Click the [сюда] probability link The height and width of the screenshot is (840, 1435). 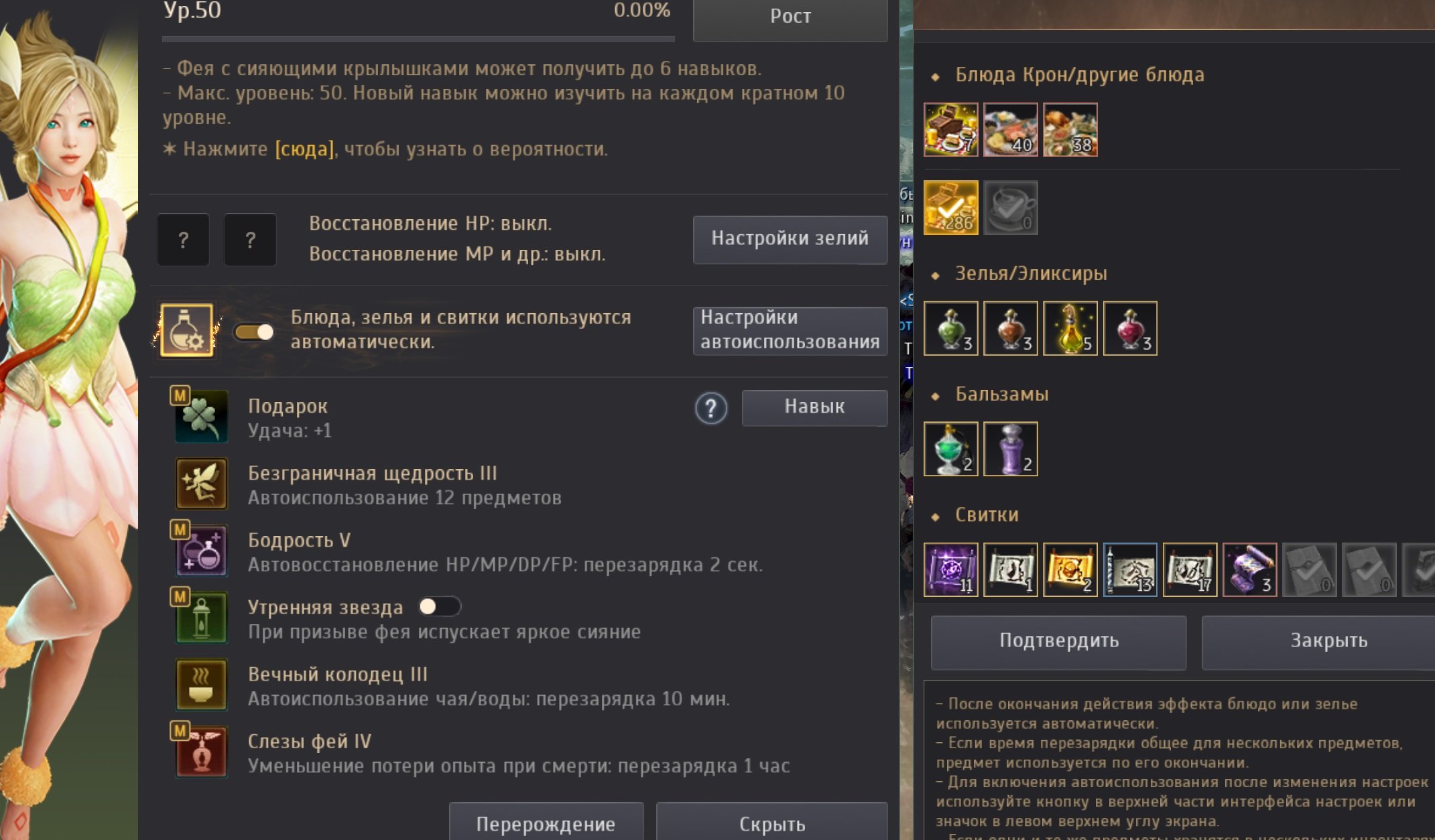(305, 149)
